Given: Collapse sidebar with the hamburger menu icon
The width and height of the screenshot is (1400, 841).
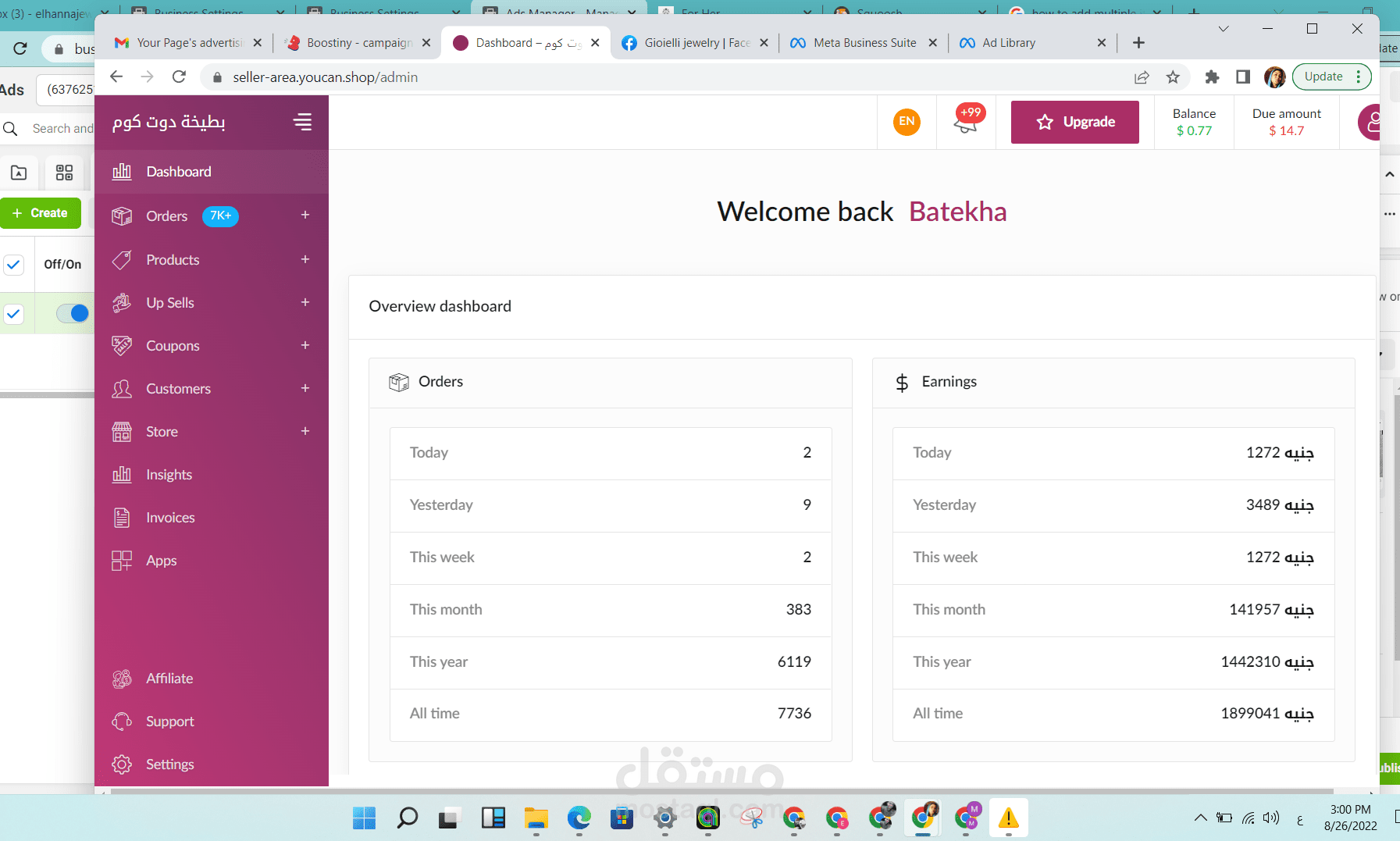Looking at the screenshot, I should [x=302, y=122].
